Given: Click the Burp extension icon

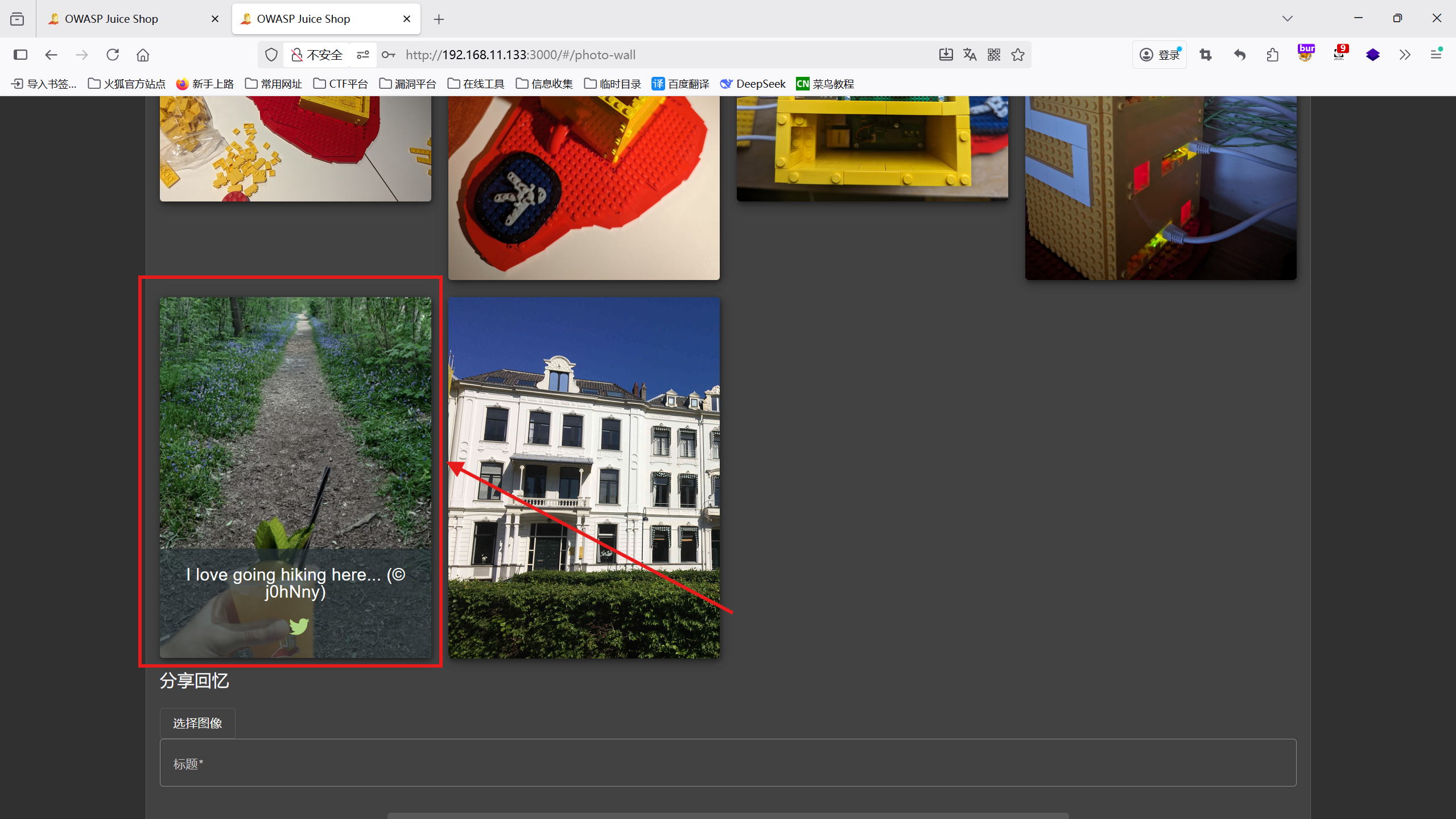Looking at the screenshot, I should [1306, 53].
